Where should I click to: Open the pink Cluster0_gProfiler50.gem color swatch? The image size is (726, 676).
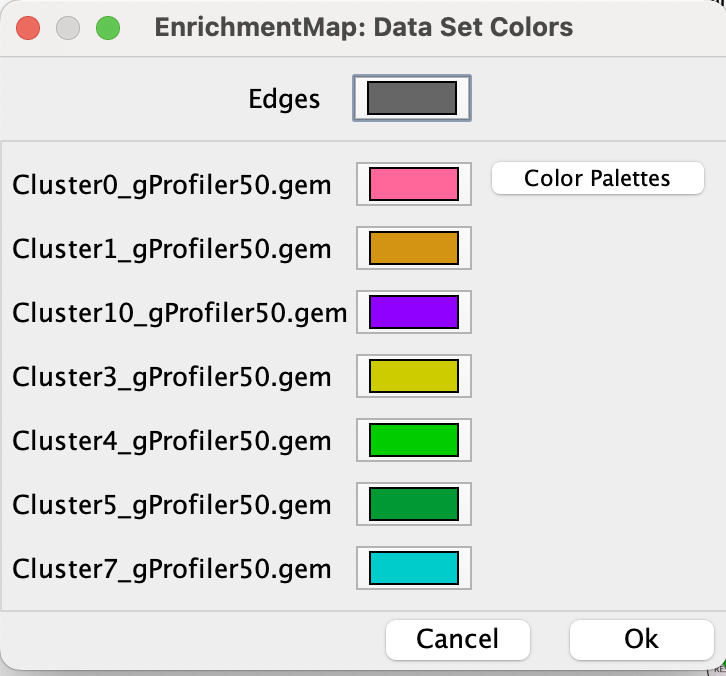click(x=413, y=184)
